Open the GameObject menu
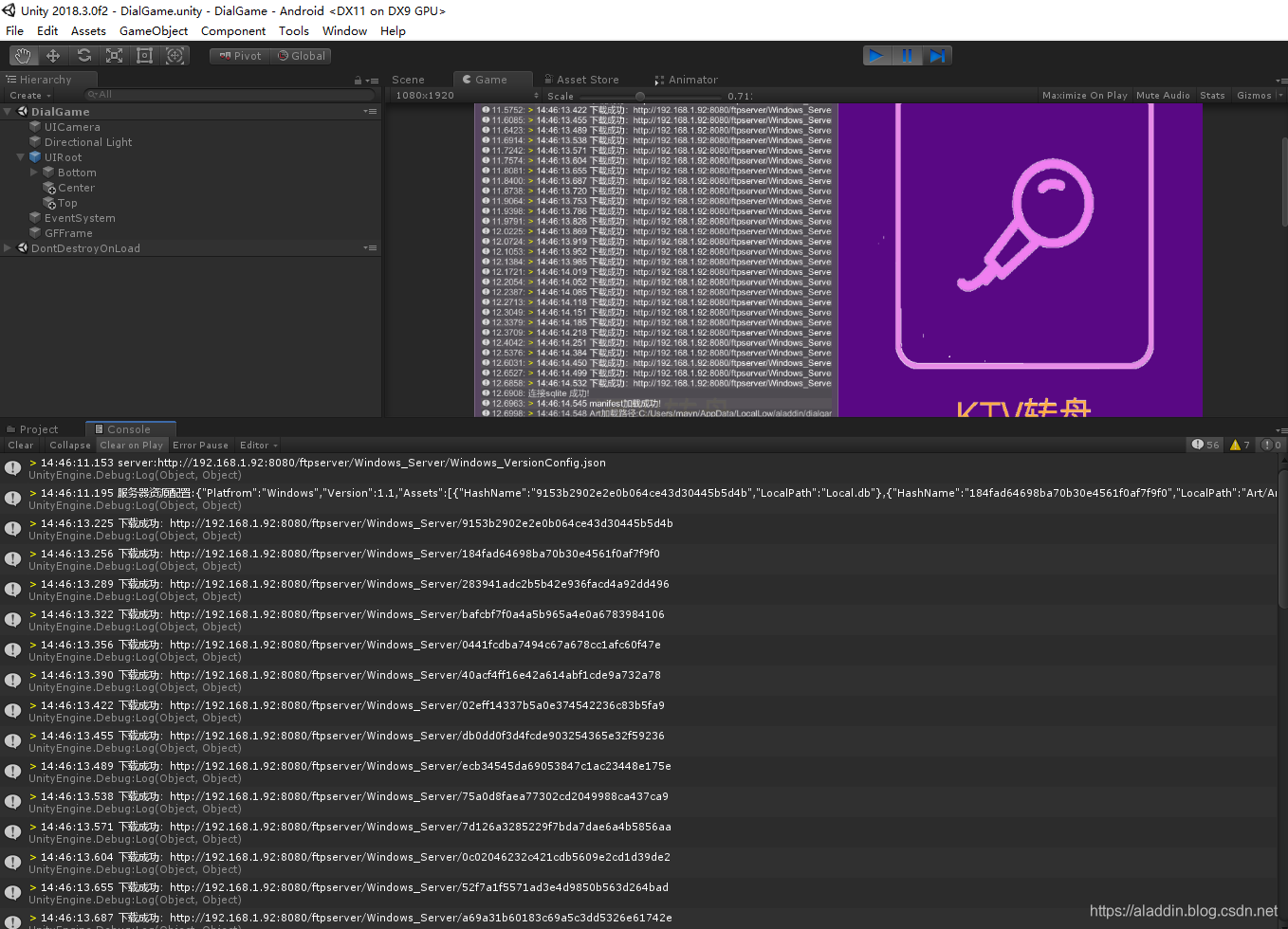Viewport: 1288px width, 929px height. click(154, 31)
